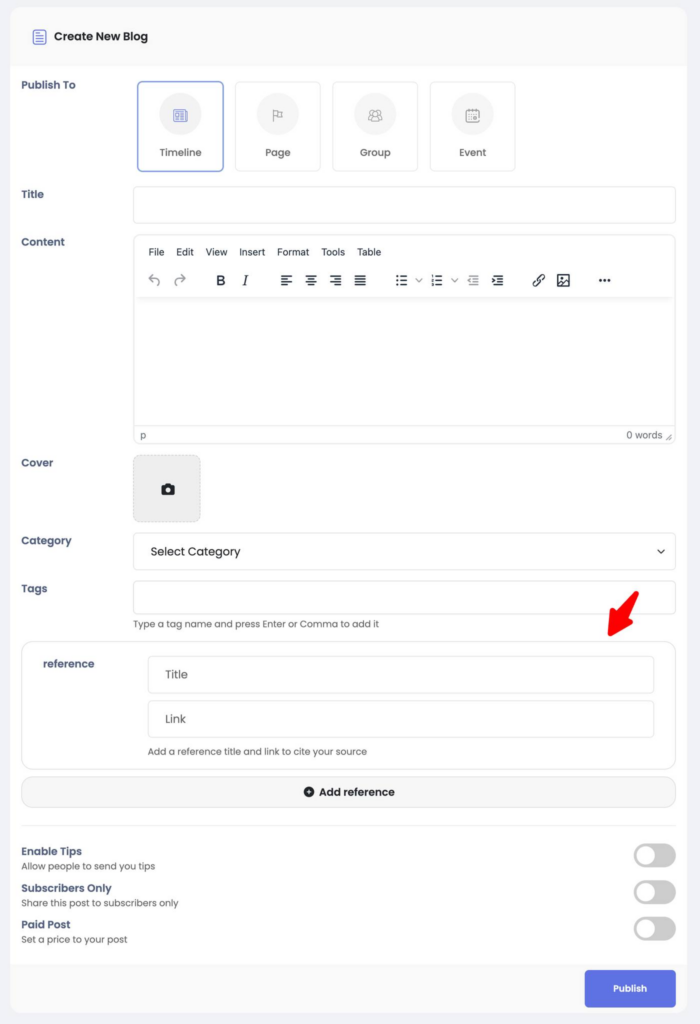Image resolution: width=700 pixels, height=1024 pixels.
Task: Click the undo arrow in editor
Action: click(x=154, y=281)
